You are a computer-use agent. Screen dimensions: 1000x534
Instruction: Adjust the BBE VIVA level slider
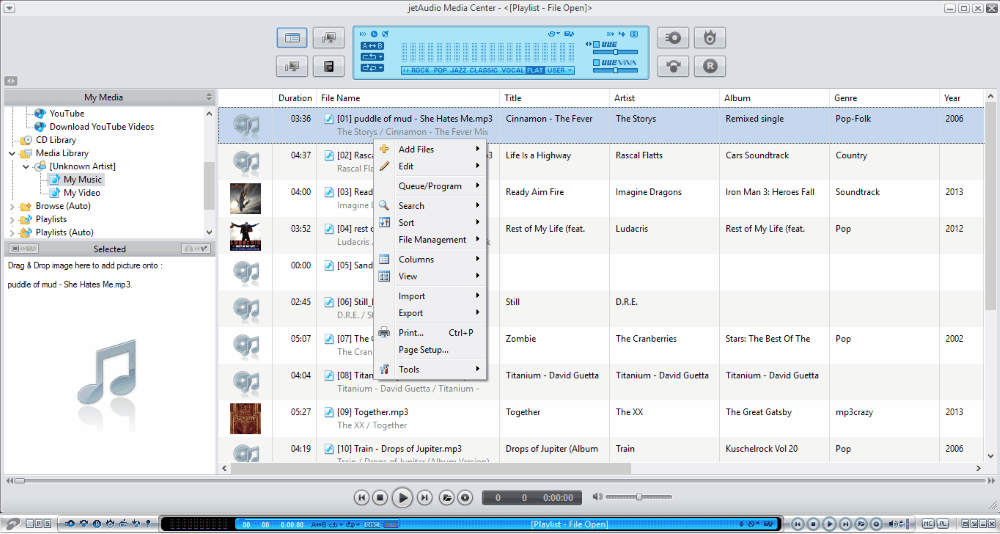click(x=616, y=70)
